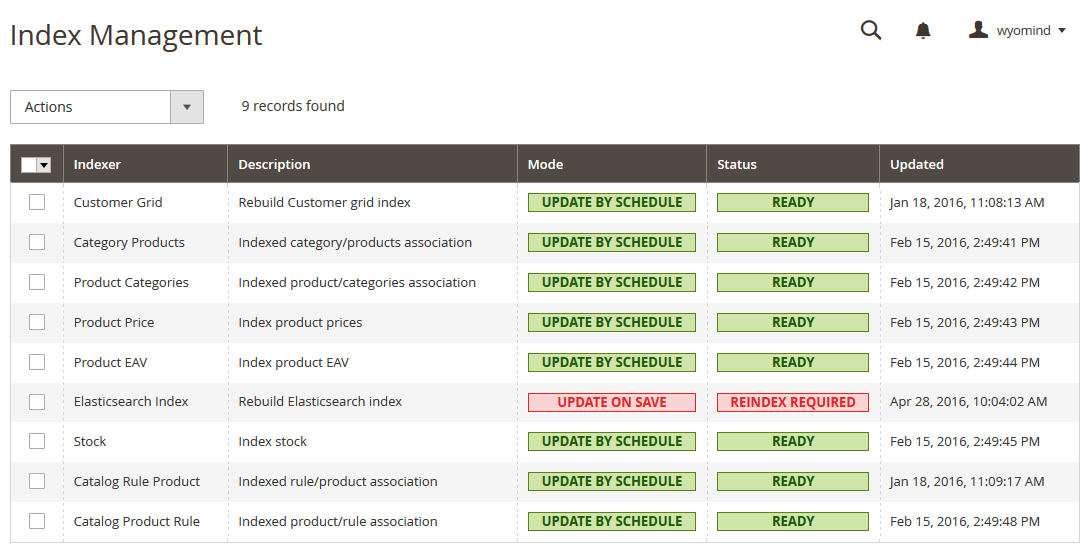The image size is (1090, 555).
Task: Click the wyomind user avatar icon
Action: tap(978, 31)
